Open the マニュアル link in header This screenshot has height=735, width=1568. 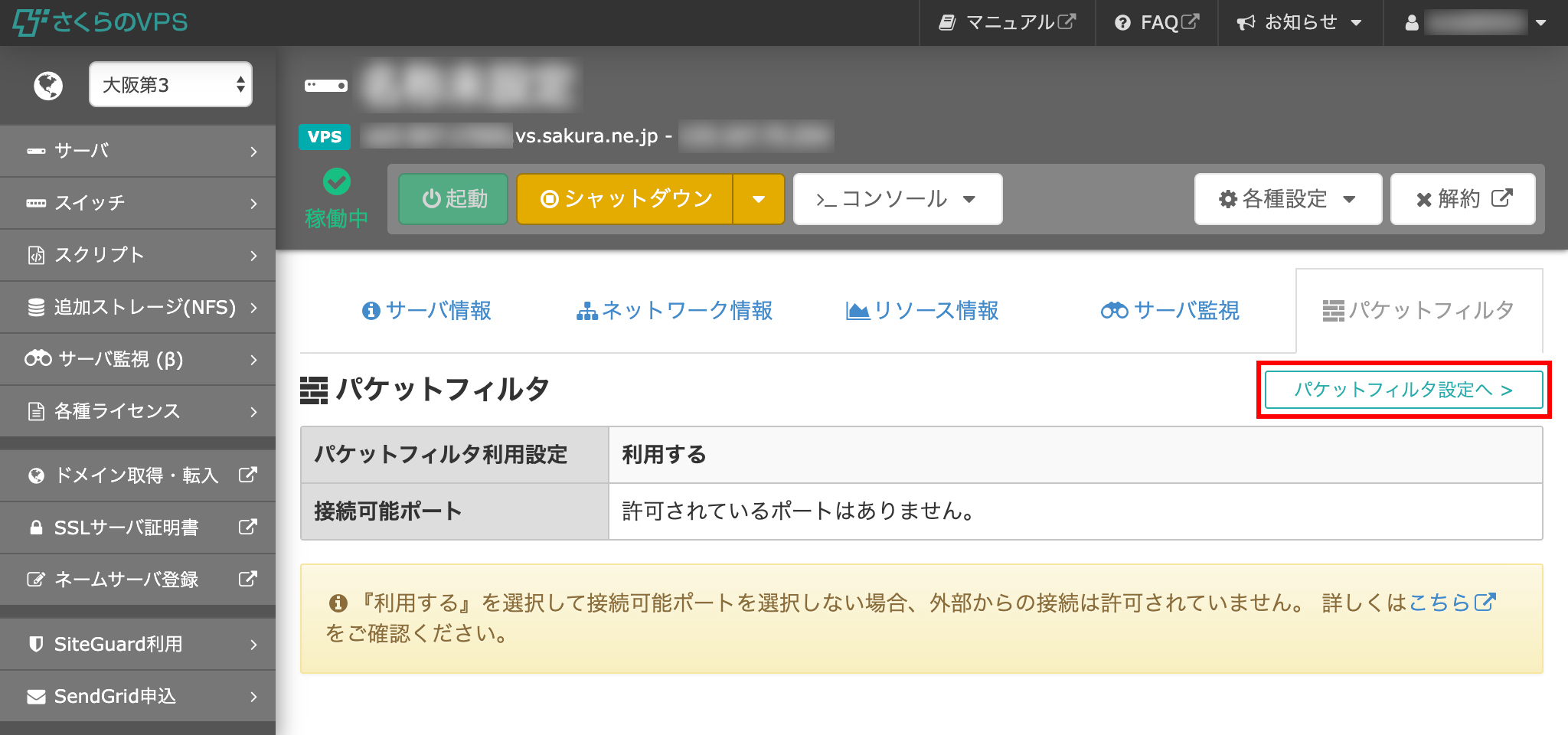tap(1007, 23)
